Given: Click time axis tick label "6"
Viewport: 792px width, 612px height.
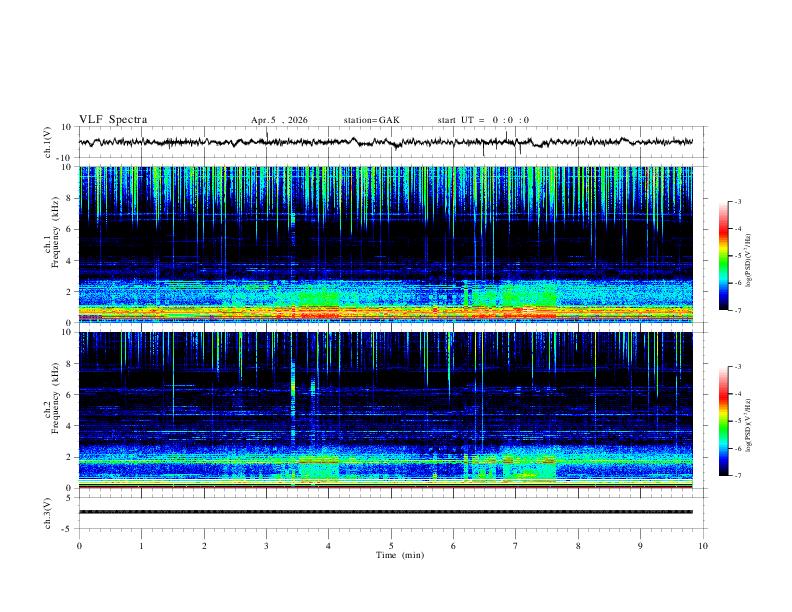Looking at the screenshot, I should [453, 546].
